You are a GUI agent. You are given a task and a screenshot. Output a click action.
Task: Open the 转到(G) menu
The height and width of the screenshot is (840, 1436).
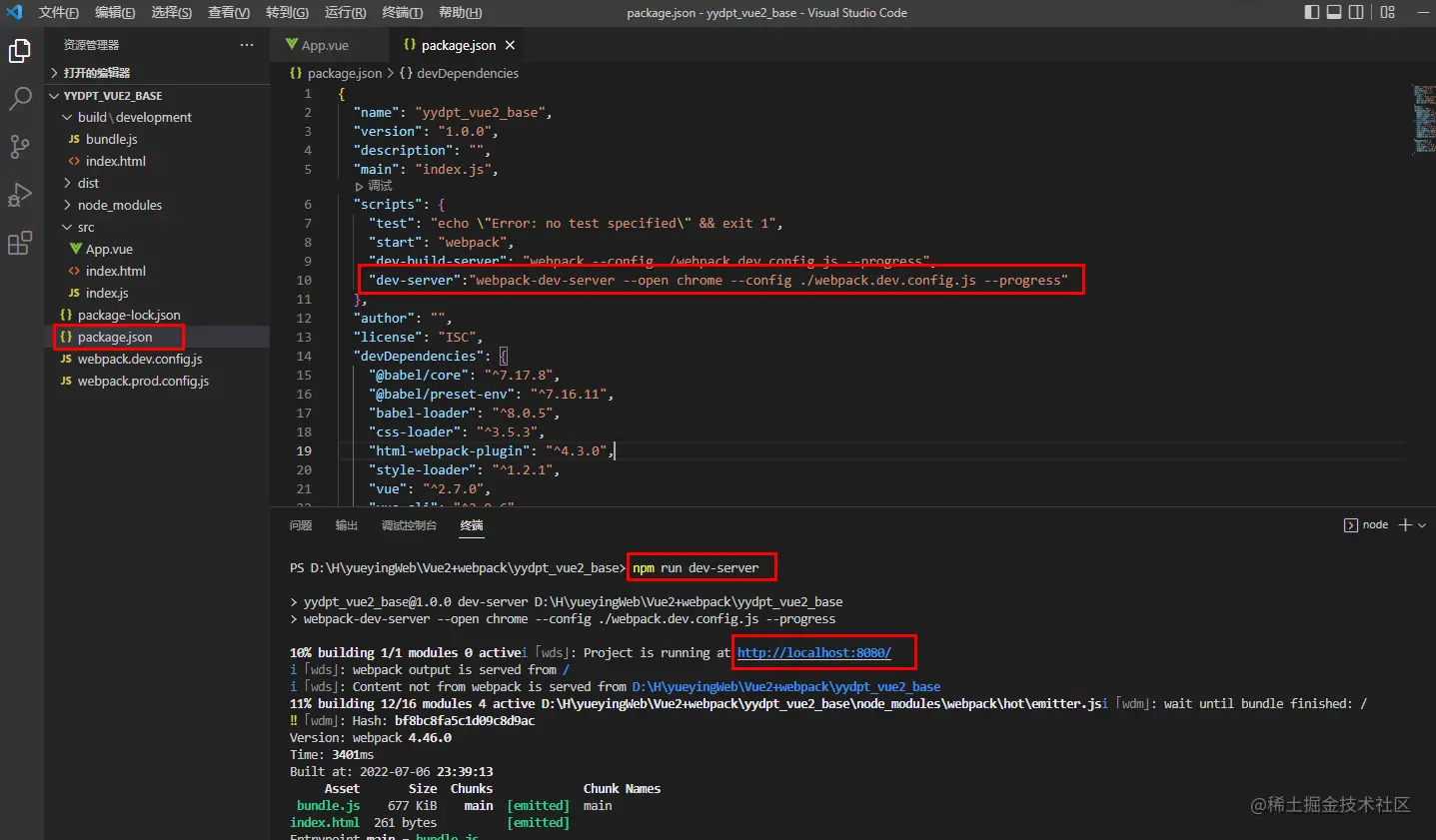click(287, 12)
